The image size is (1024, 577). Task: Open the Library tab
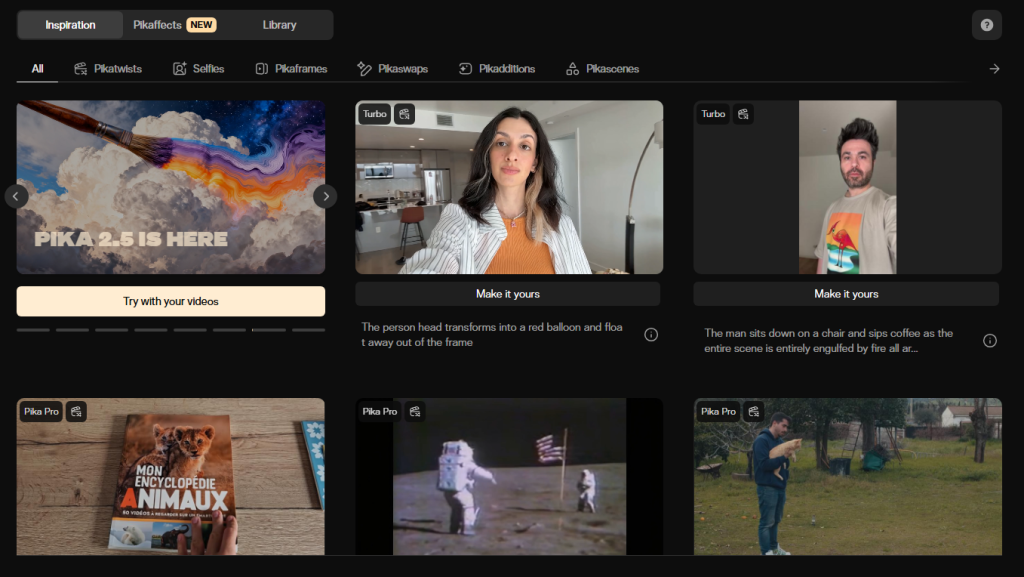point(279,24)
